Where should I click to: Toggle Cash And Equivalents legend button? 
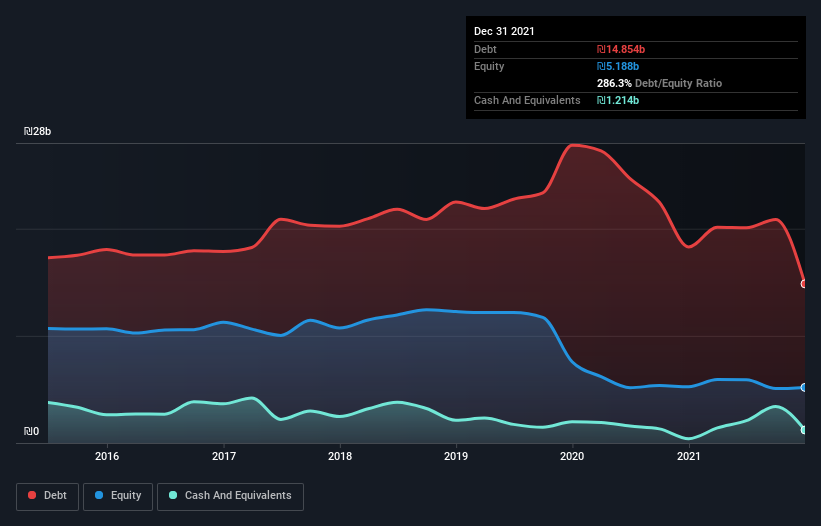click(x=230, y=496)
